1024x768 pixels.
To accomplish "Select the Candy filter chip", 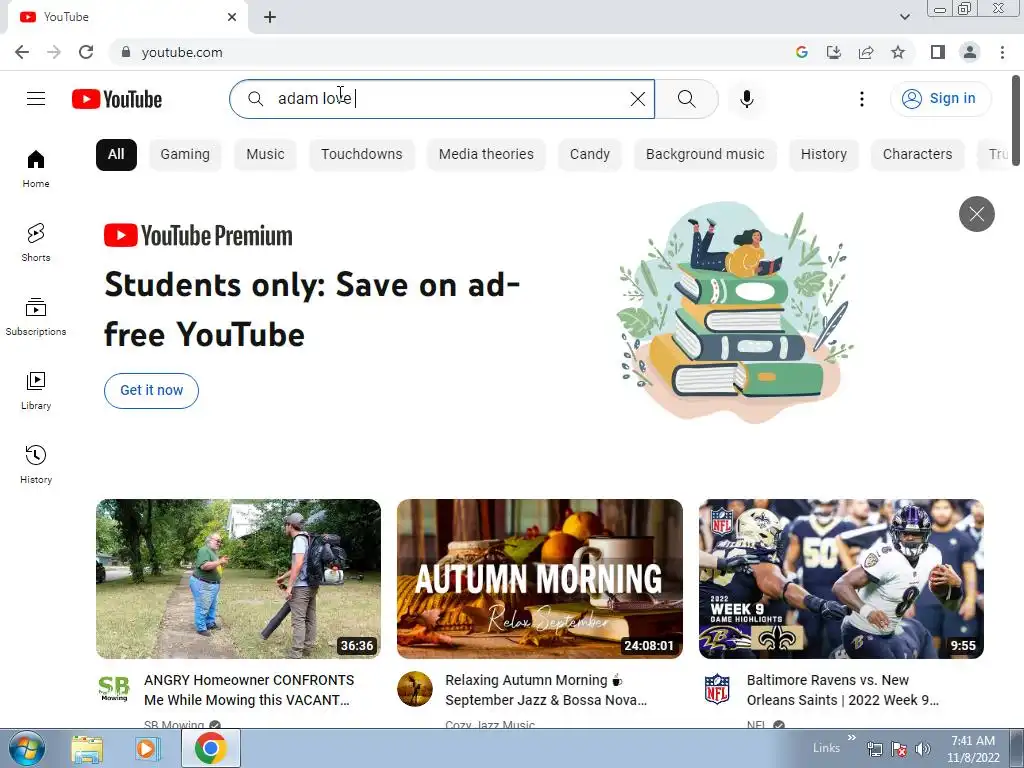I will click(x=590, y=154).
